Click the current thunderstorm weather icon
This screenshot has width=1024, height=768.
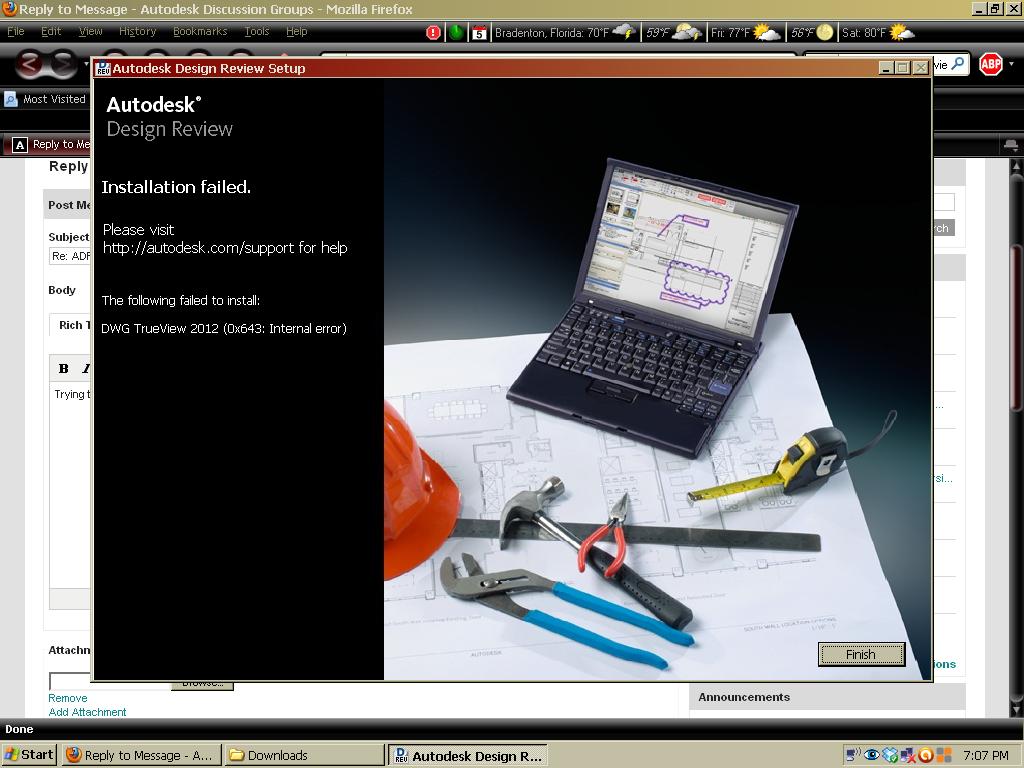pyautogui.click(x=624, y=31)
